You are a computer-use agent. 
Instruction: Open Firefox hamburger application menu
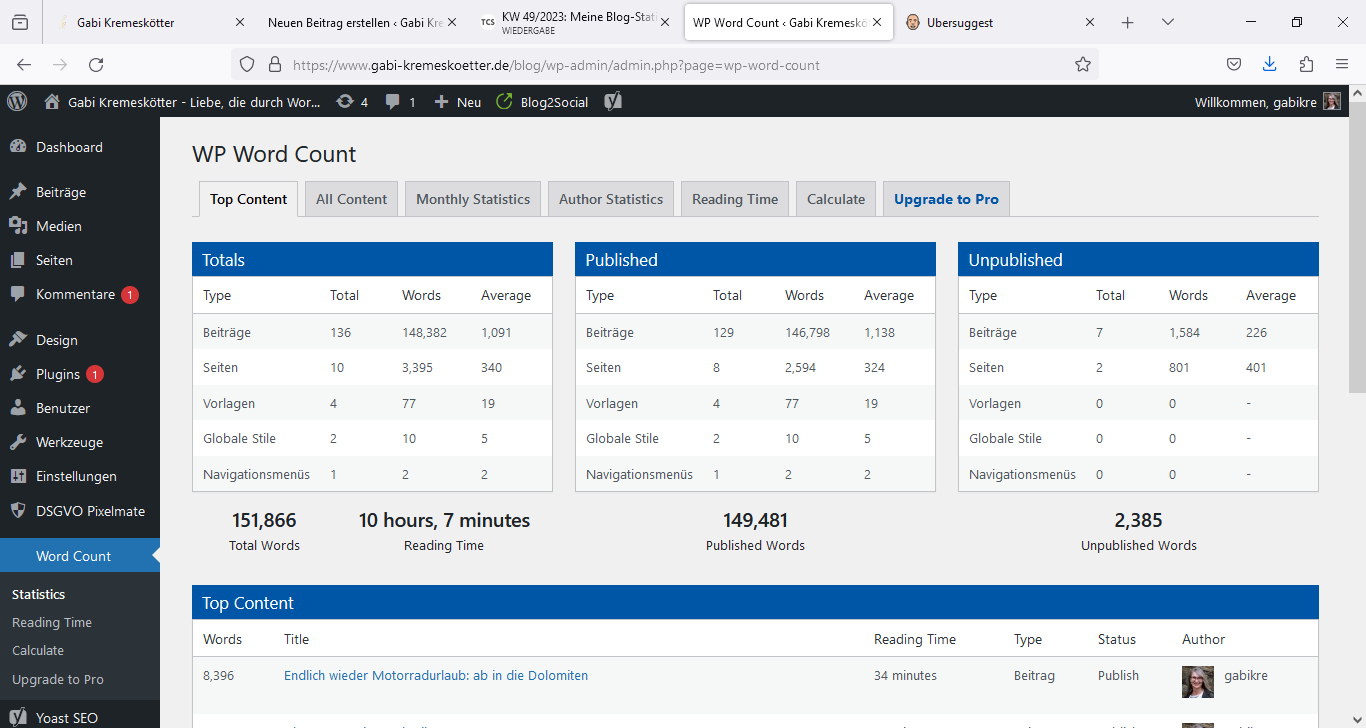click(x=1342, y=65)
